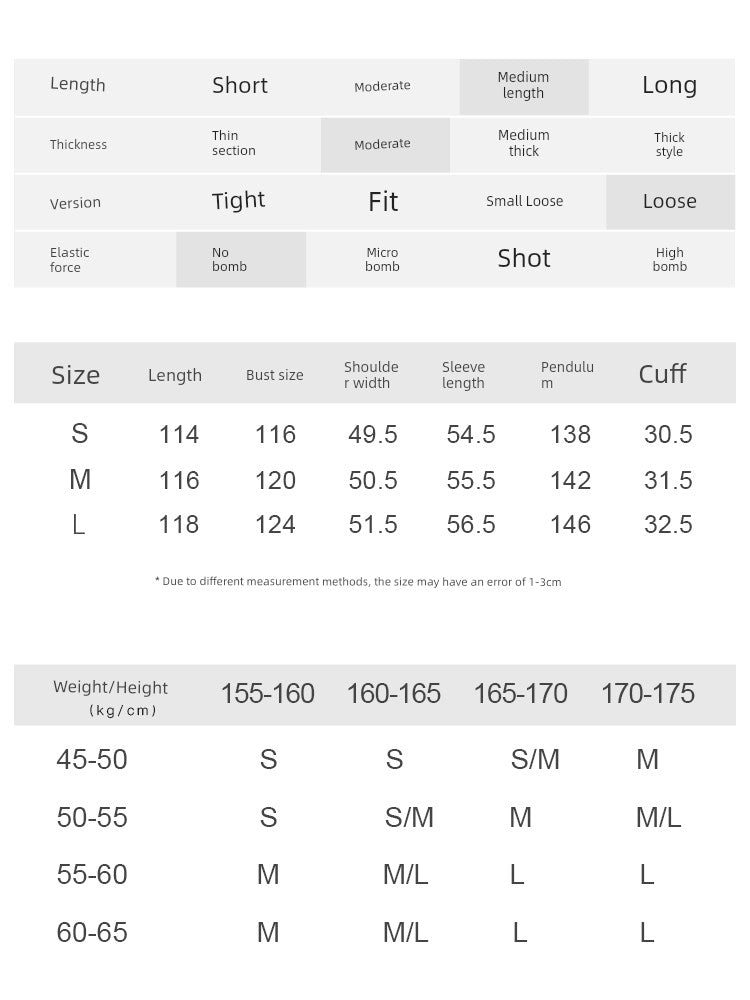The image size is (750, 1000).
Task: Click the Bust size column header
Action: coord(275,375)
